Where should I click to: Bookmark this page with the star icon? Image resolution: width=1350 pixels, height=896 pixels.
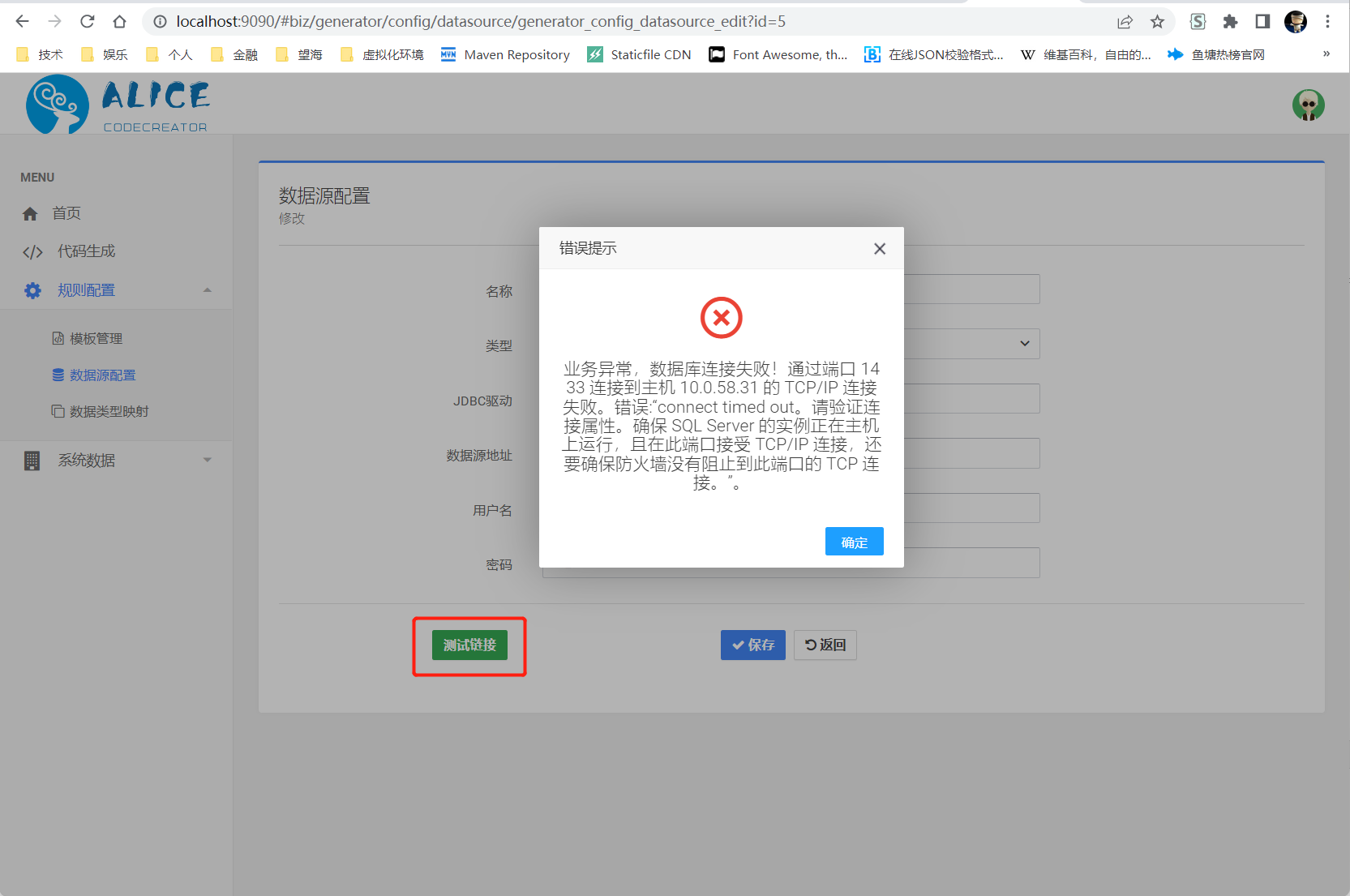[x=1157, y=22]
